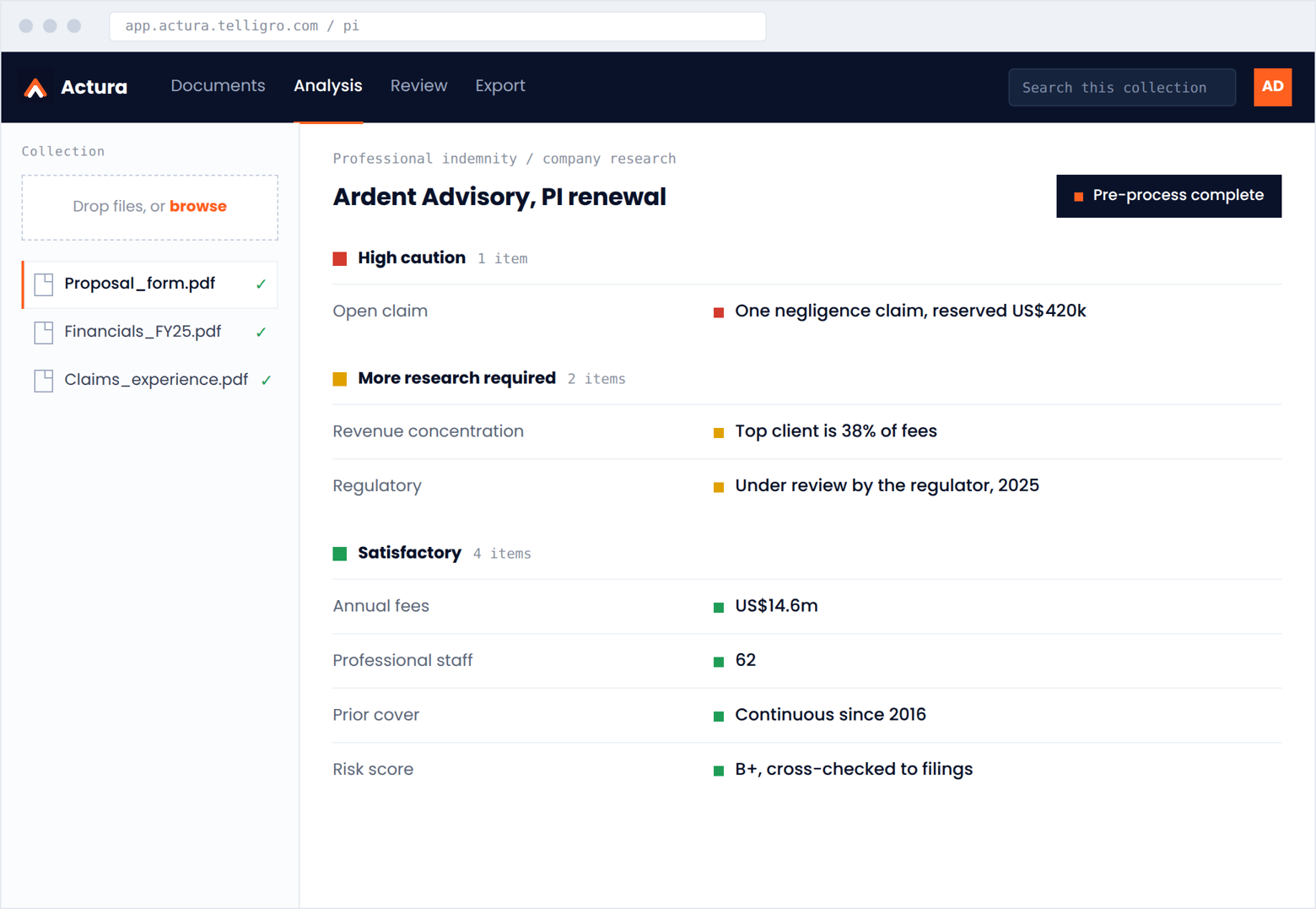Open the Export tab
Viewport: 1316px width, 909px height.
tap(500, 86)
